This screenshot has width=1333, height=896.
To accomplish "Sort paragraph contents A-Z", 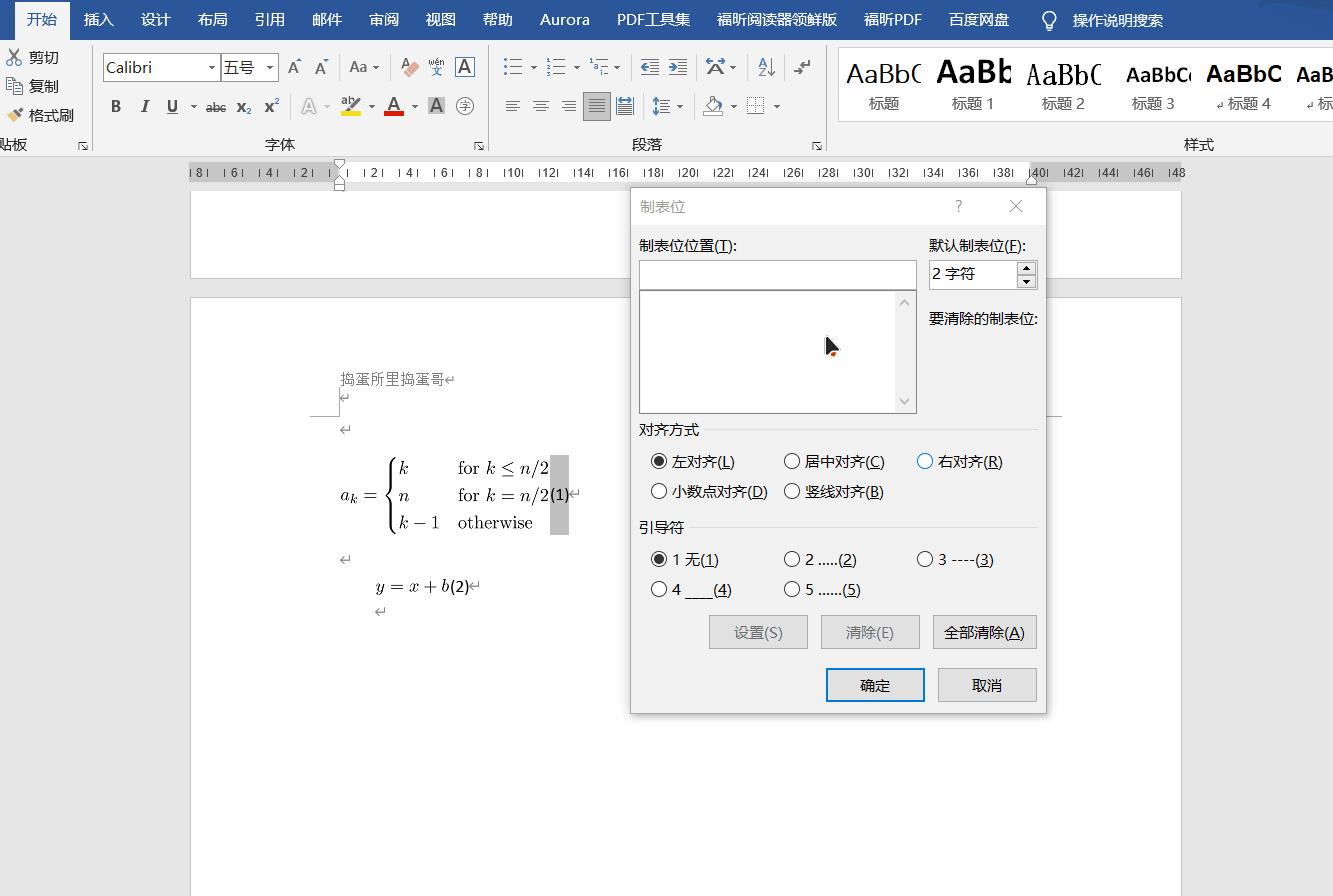I will tap(766, 67).
